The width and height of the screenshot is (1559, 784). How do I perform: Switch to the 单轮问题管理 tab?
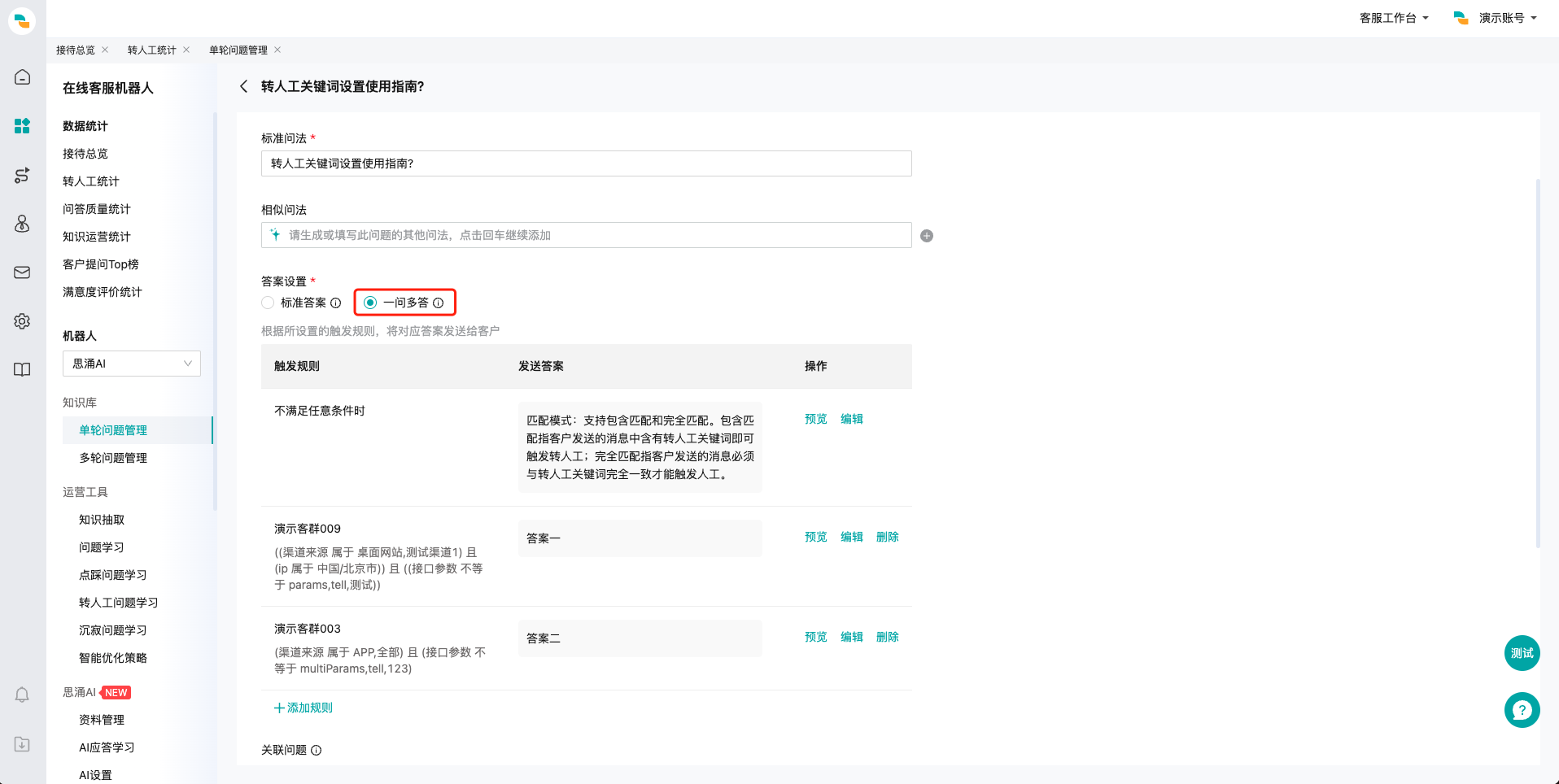238,50
